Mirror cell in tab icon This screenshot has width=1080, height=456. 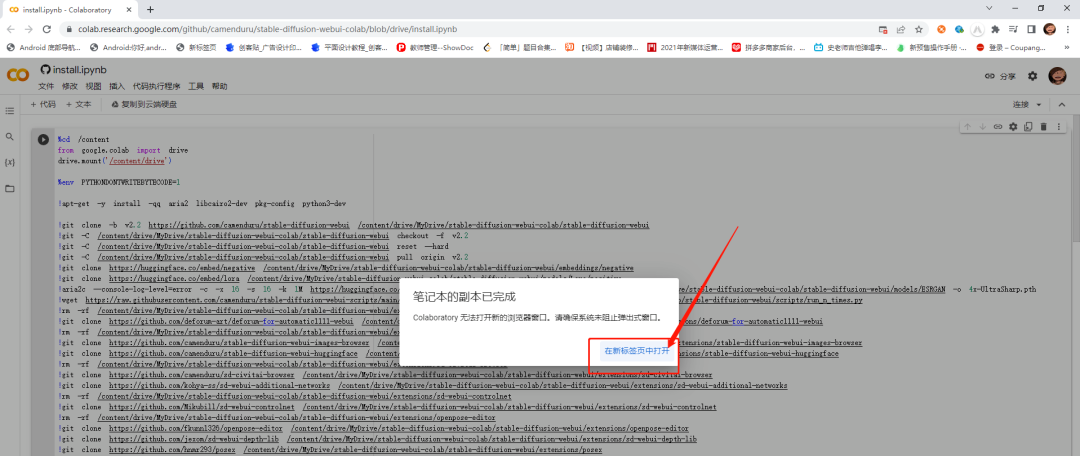pyautogui.click(x=1028, y=127)
